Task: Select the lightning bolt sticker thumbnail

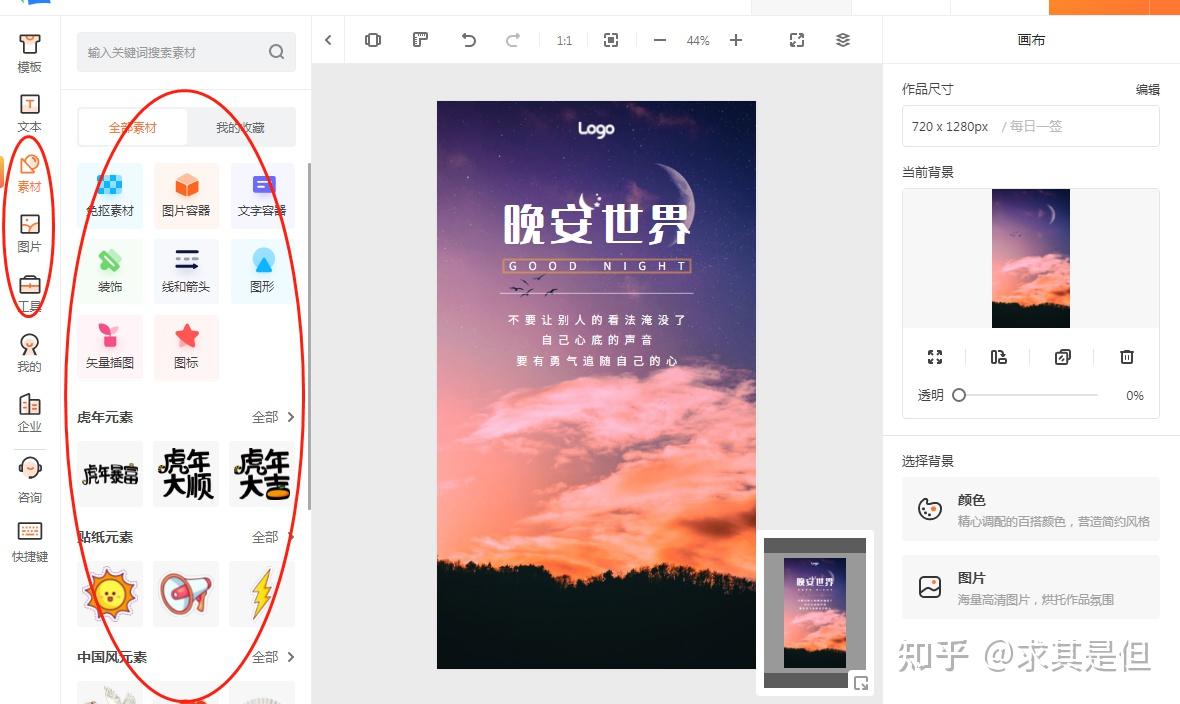Action: (262, 594)
